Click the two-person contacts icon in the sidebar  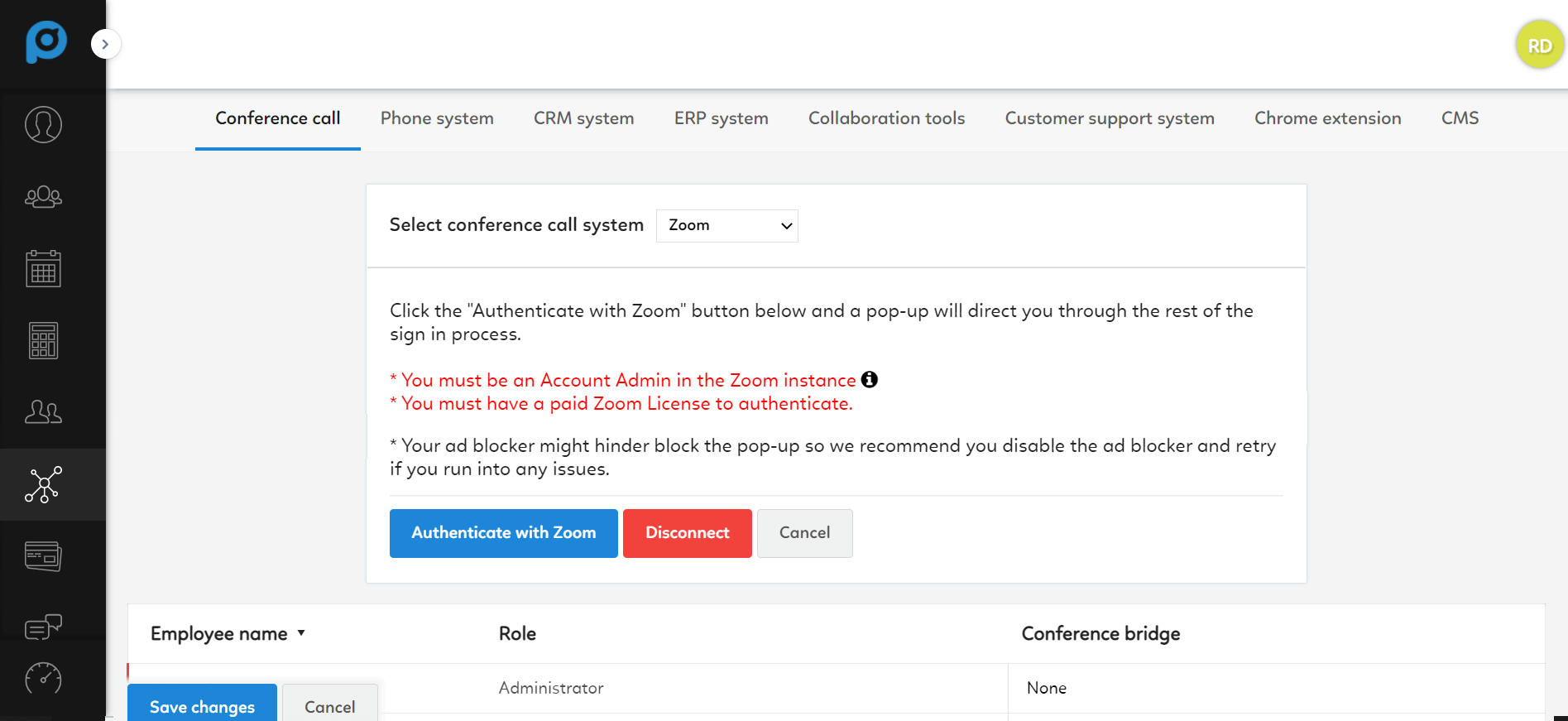tap(43, 411)
